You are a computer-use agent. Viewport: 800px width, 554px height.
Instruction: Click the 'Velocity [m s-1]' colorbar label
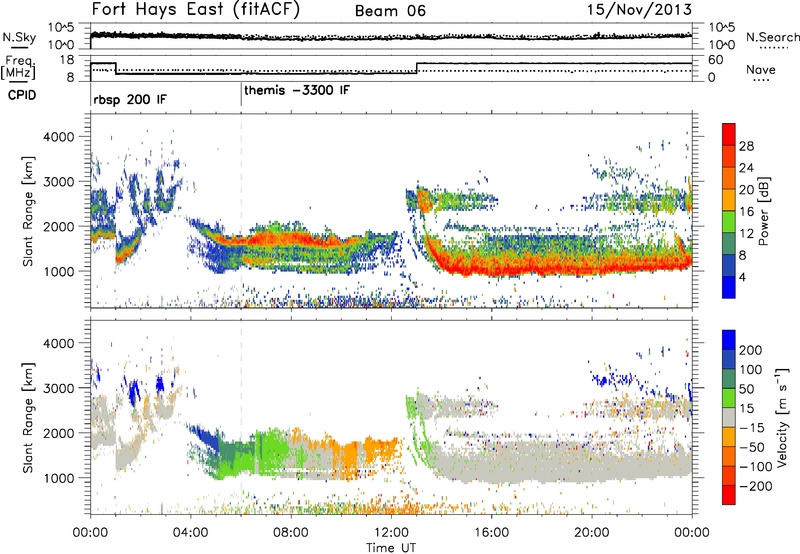tap(782, 417)
